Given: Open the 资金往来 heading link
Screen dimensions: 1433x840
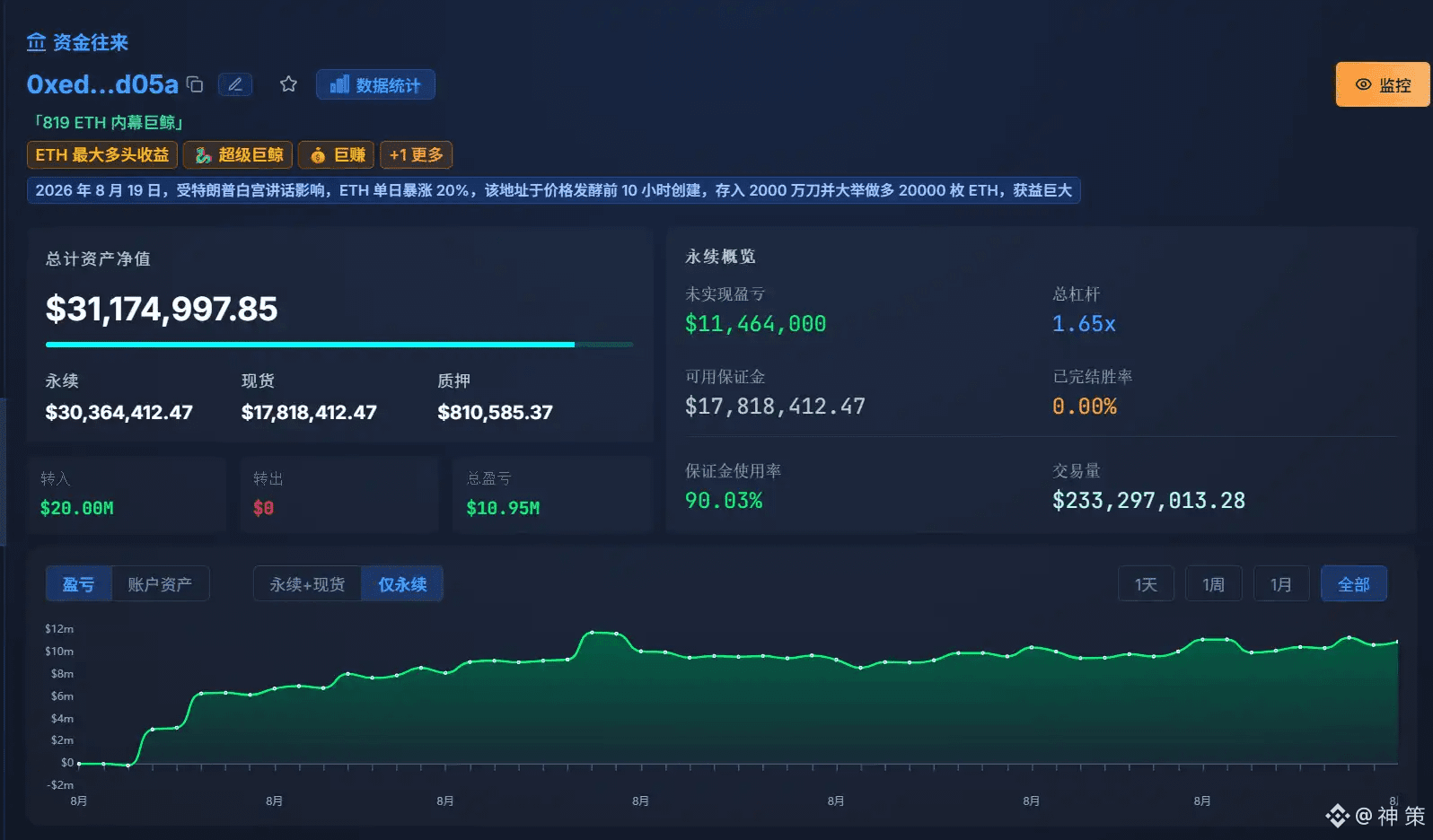Looking at the screenshot, I should pyautogui.click(x=90, y=42).
